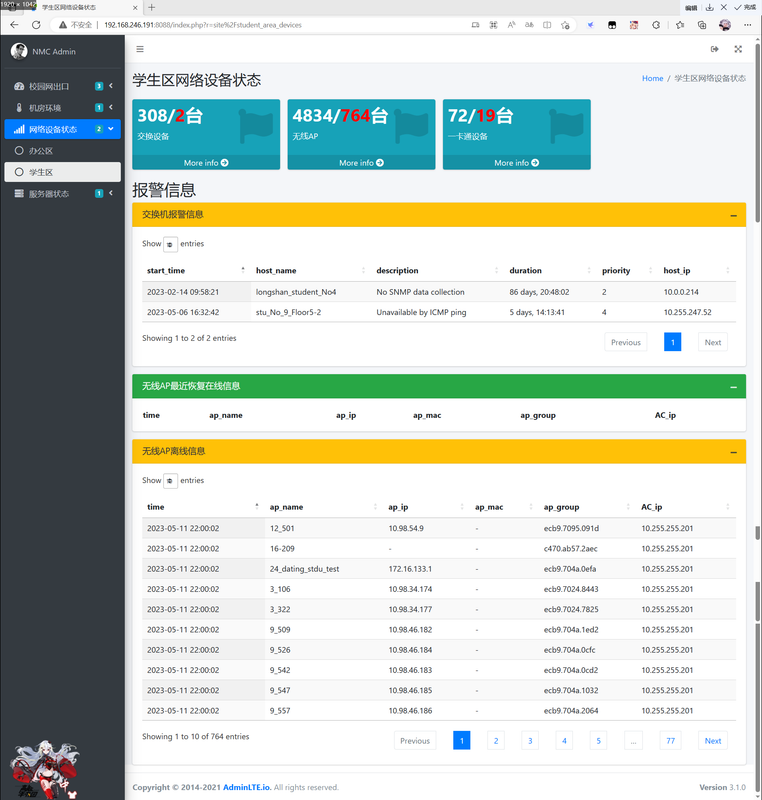Viewport: 762px width, 800px height.
Task: Select the 学生区 circle menu option
Action: click(19, 172)
